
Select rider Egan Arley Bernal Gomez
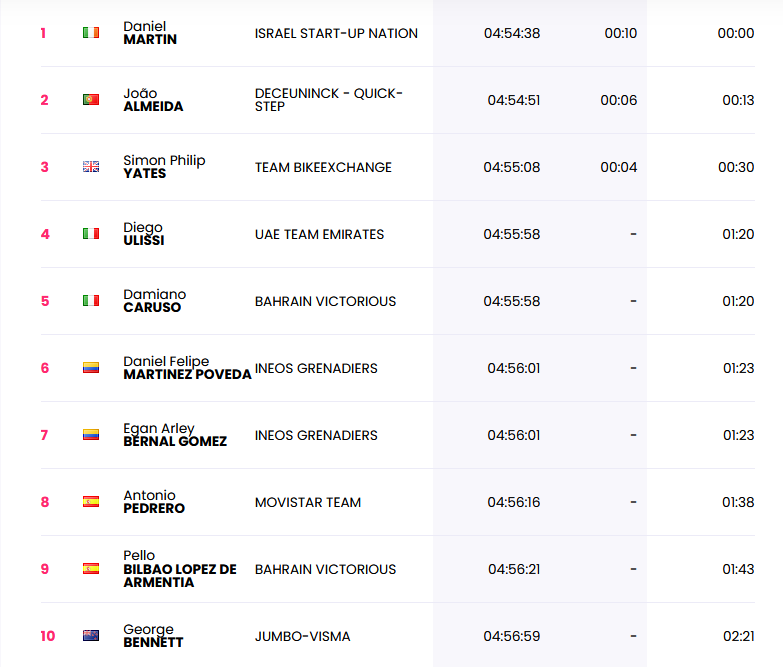(175, 435)
